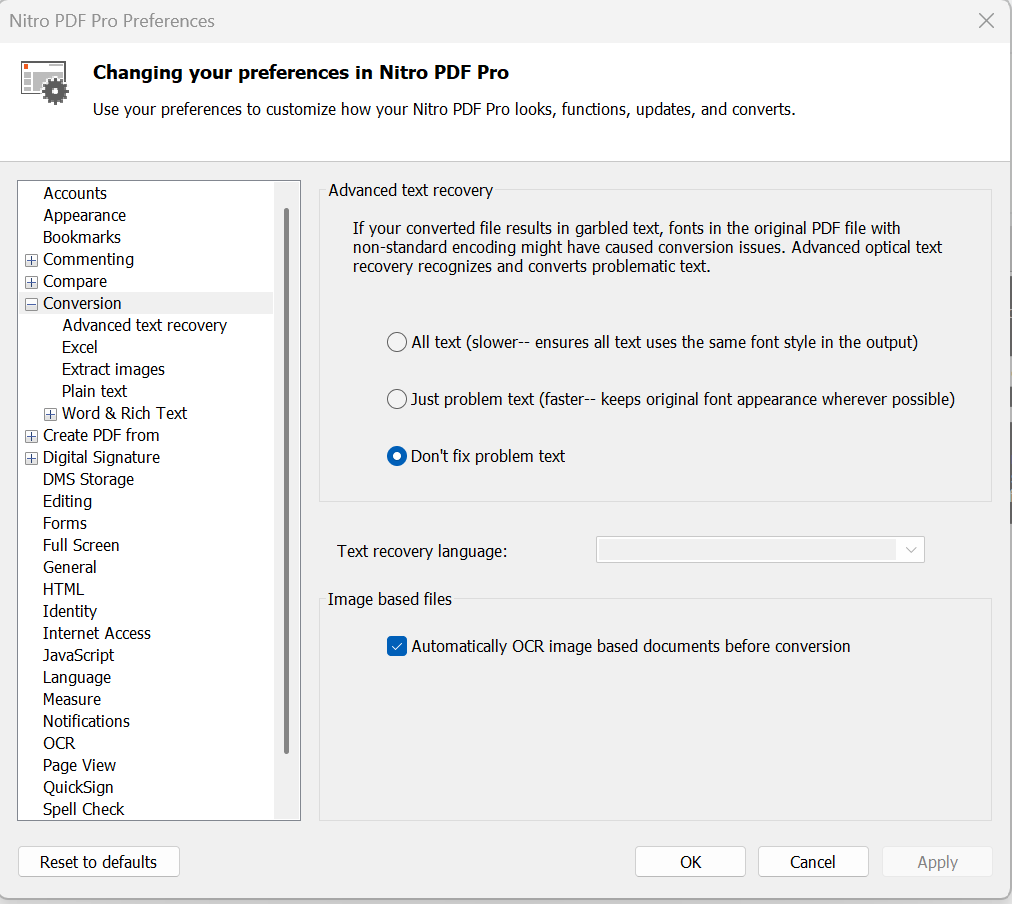Open General preferences
1012x904 pixels.
(70, 567)
